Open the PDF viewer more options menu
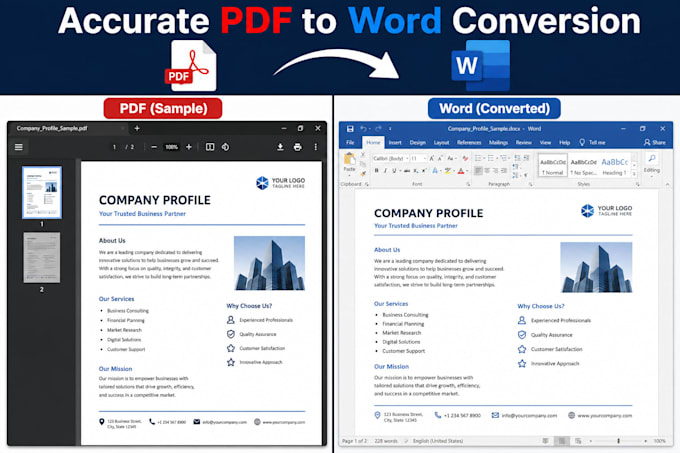This screenshot has width=680, height=453. [316, 147]
